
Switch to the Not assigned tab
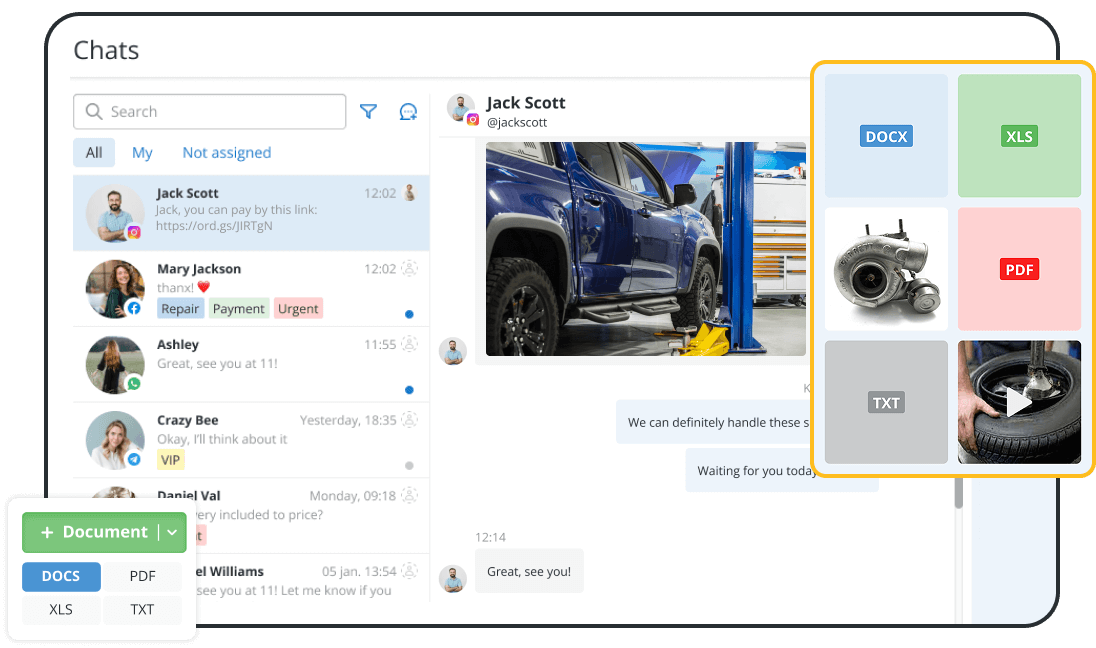[x=227, y=152]
